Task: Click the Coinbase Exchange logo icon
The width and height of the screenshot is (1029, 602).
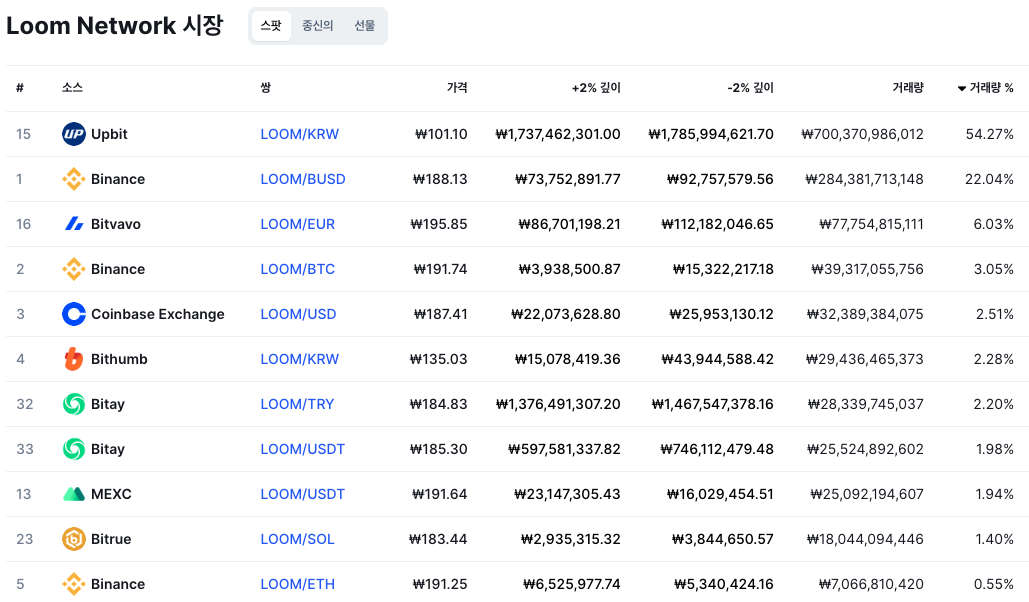Action: click(74, 314)
